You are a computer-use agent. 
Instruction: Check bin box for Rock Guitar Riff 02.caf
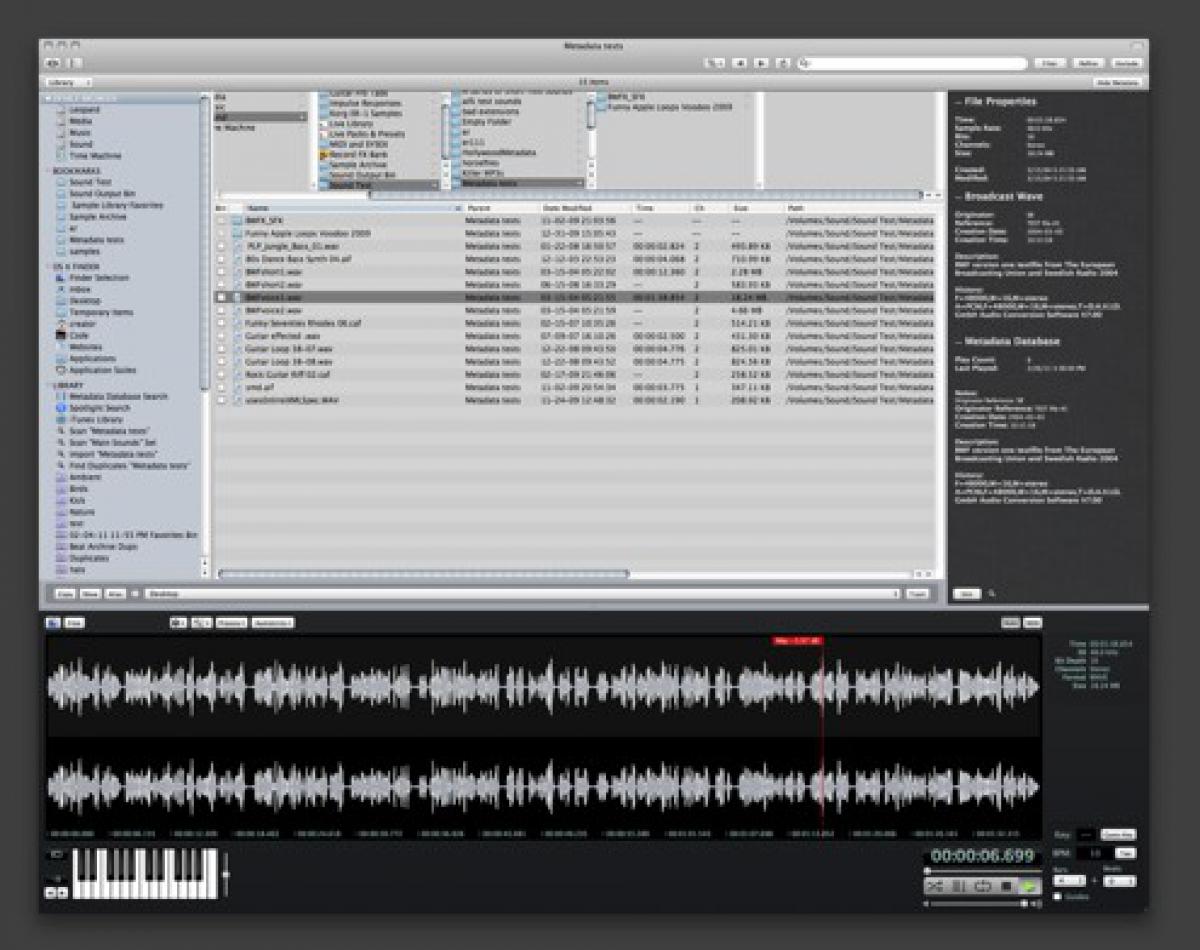click(x=222, y=374)
